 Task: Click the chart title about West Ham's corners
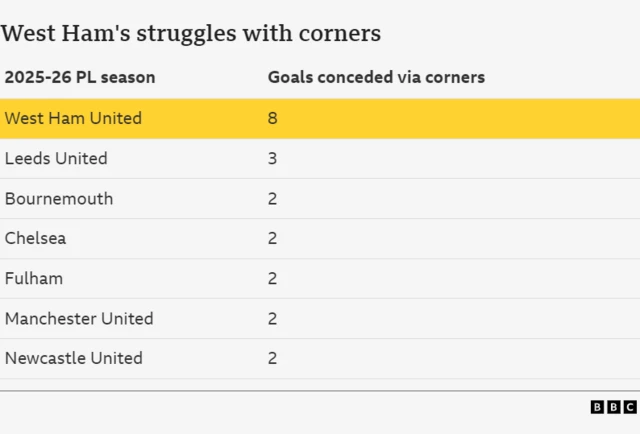click(x=191, y=33)
